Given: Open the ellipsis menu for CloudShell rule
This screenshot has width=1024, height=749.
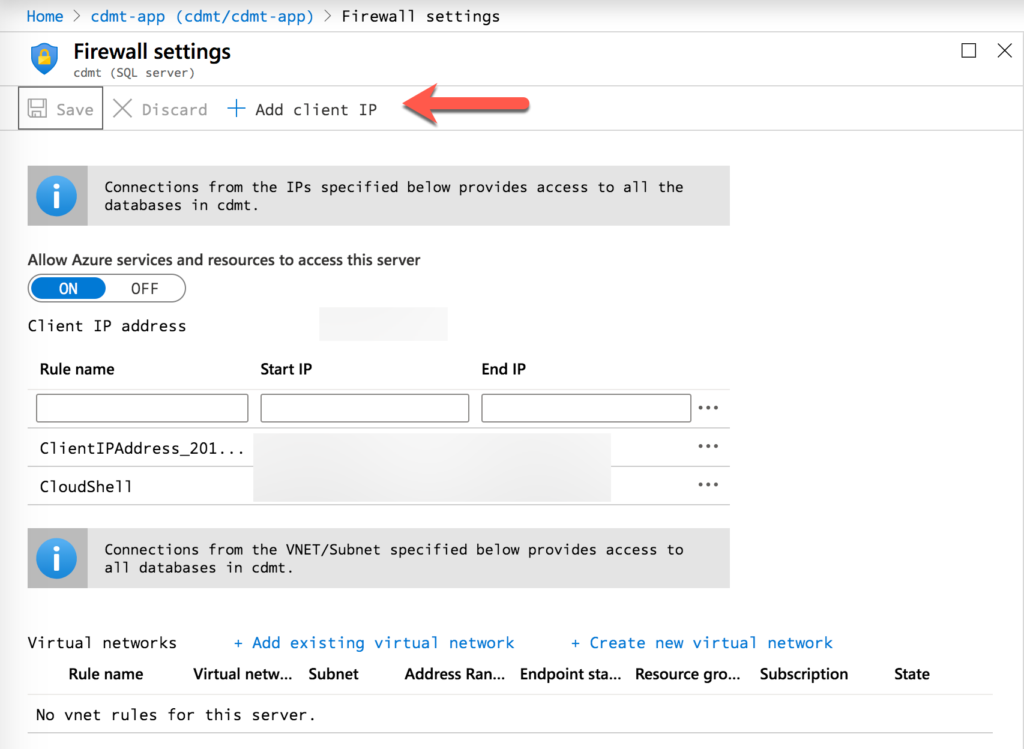Looking at the screenshot, I should [708, 485].
